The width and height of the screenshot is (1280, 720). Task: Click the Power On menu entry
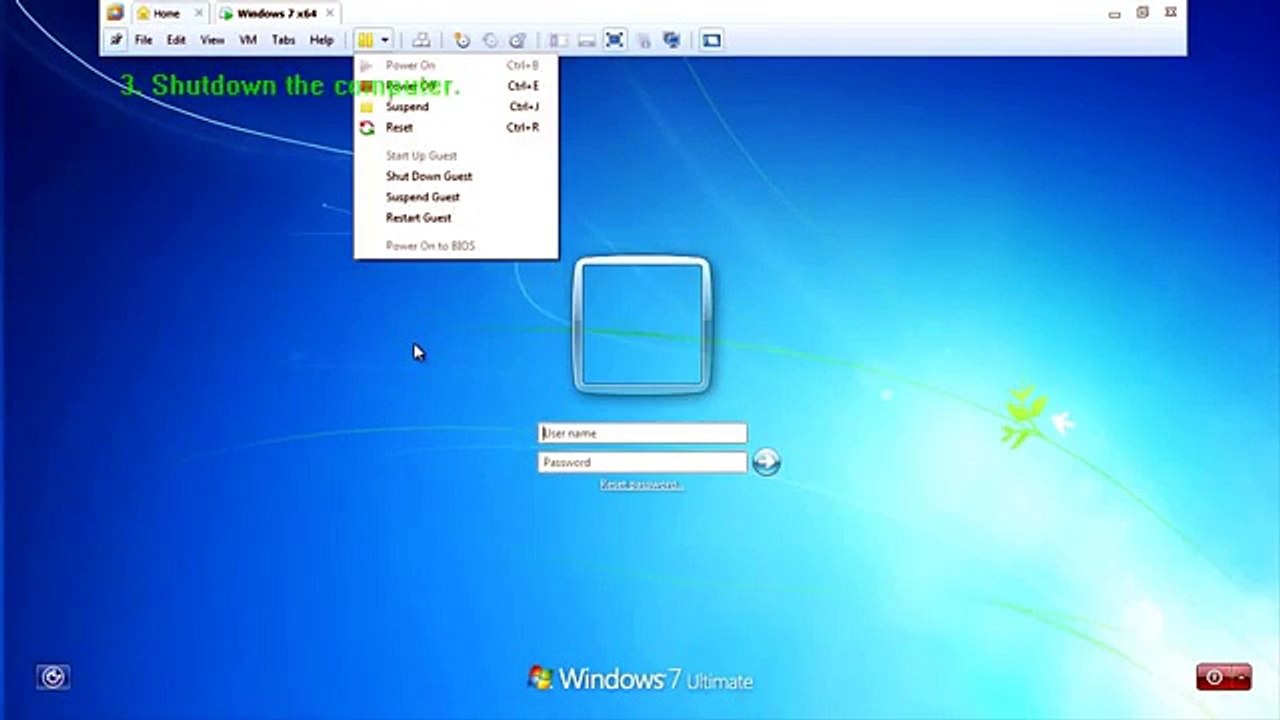pos(456,66)
